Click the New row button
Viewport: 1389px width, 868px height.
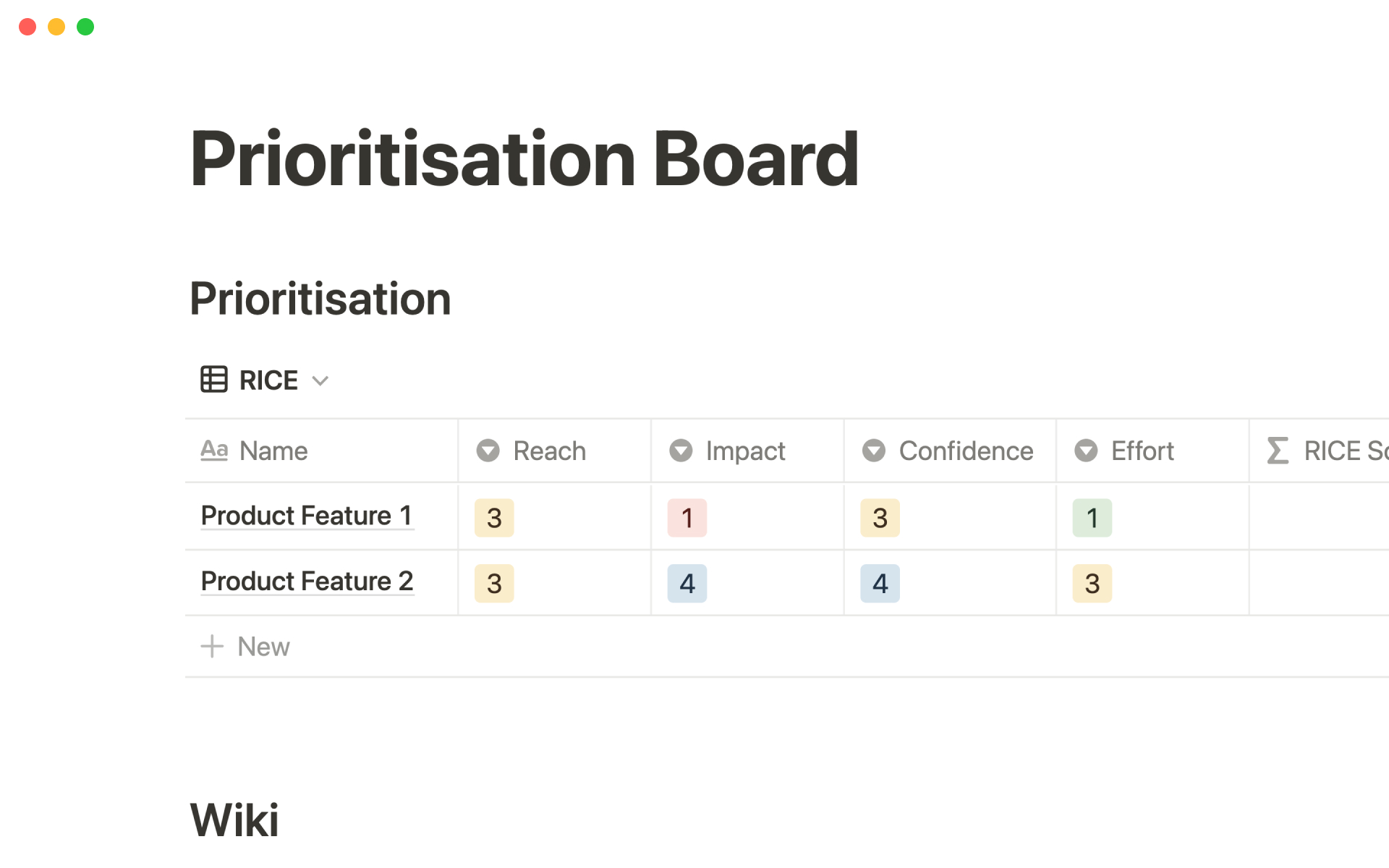pyautogui.click(x=263, y=647)
